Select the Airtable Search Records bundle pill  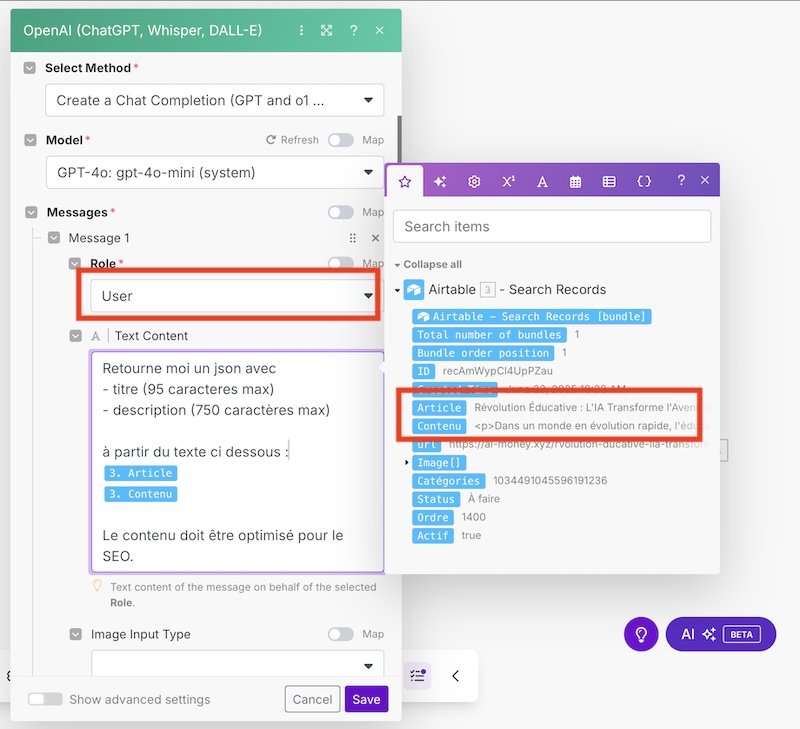pos(532,316)
